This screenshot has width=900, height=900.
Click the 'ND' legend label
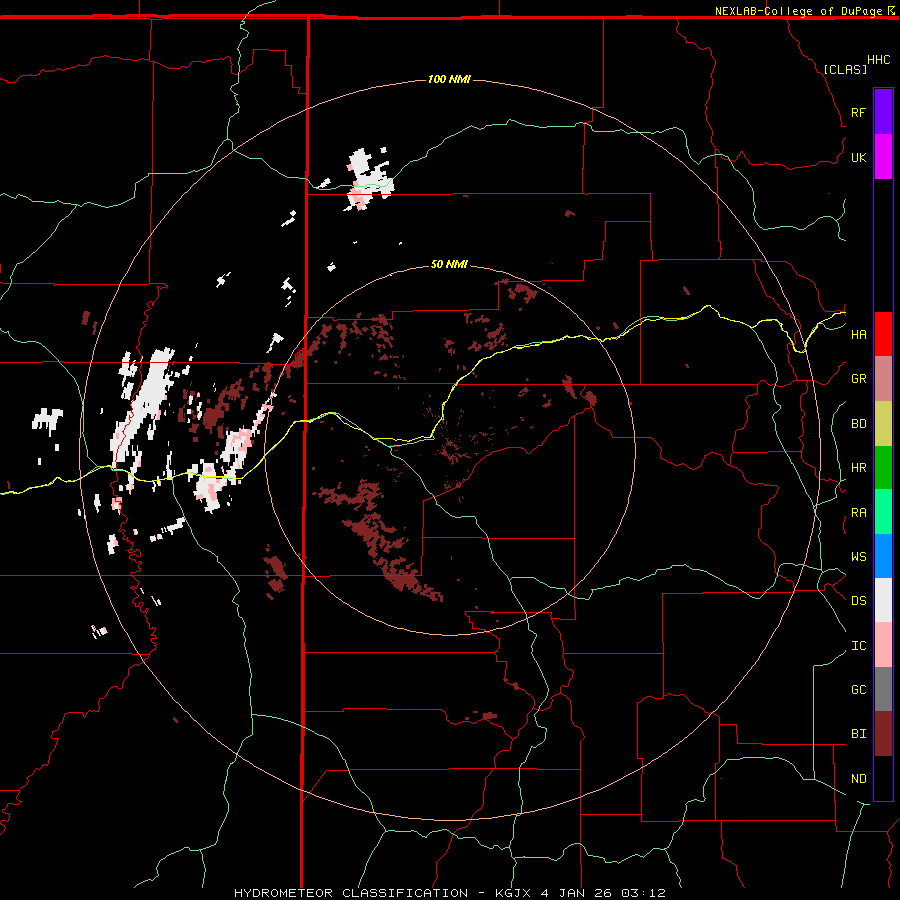coord(858,779)
